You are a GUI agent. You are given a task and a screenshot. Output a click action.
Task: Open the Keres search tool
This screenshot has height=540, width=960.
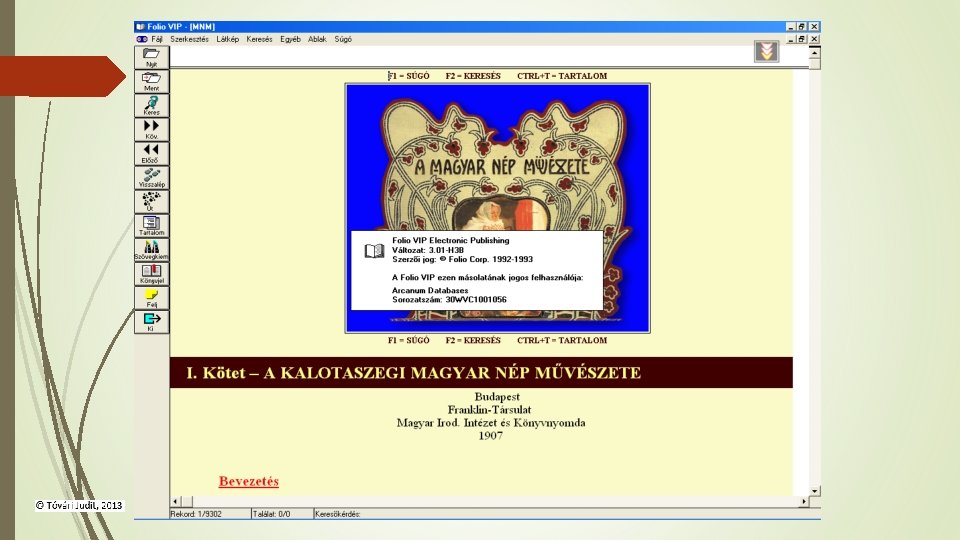(x=151, y=105)
